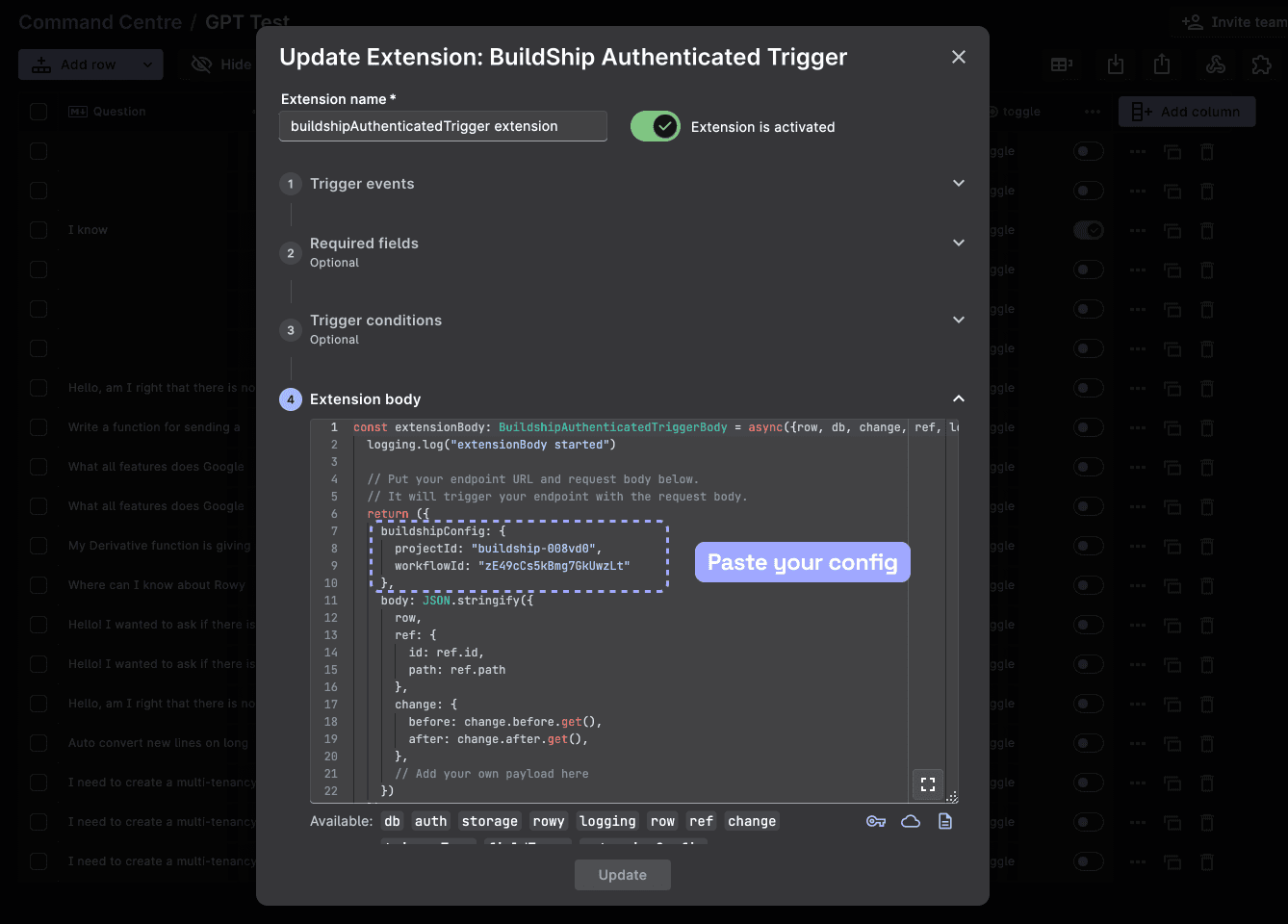Delete the "Where can I know about Rowy" row
1288x924 pixels.
(x=1207, y=585)
